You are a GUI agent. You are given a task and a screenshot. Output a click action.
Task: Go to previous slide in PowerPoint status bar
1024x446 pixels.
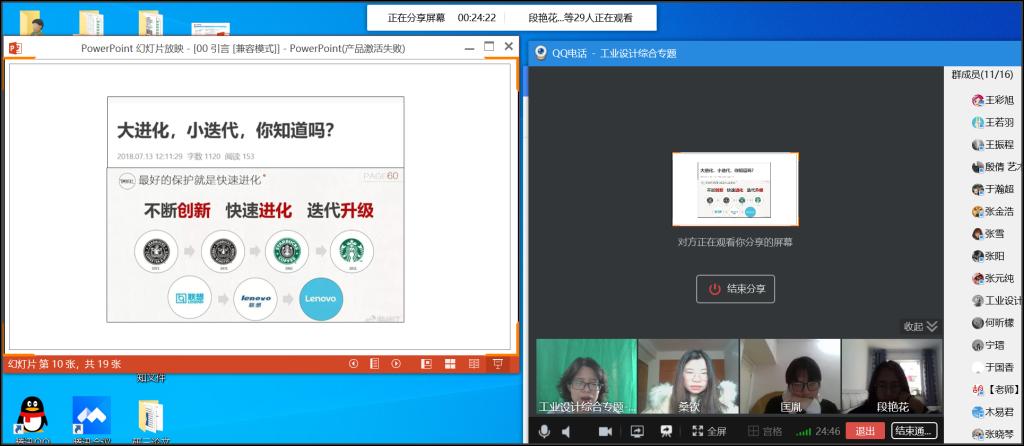(x=352, y=364)
